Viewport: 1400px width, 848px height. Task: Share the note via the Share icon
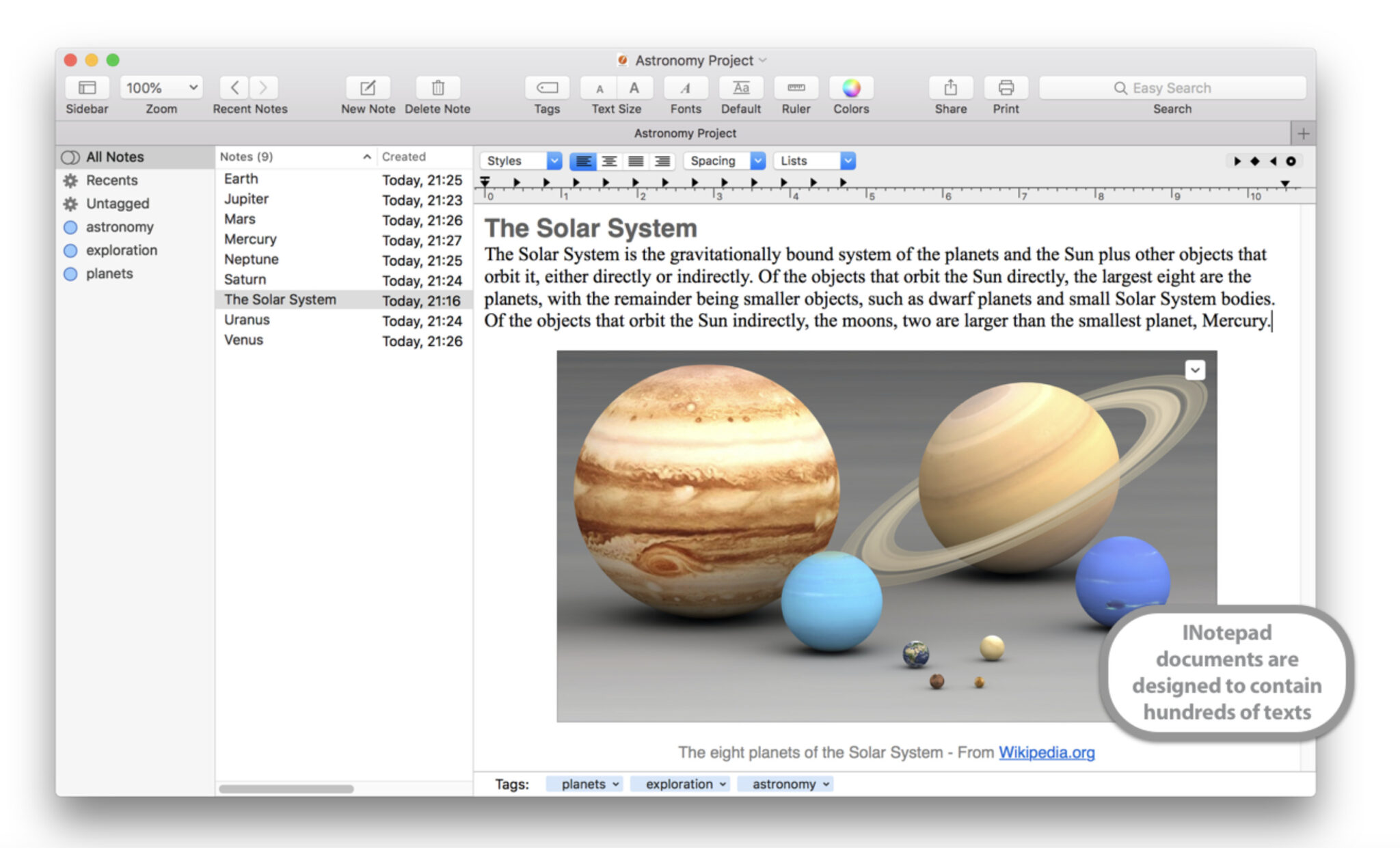coord(950,89)
